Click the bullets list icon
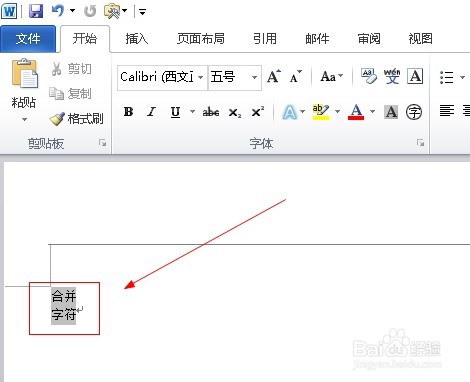This screenshot has height=382, width=470. 447,77
